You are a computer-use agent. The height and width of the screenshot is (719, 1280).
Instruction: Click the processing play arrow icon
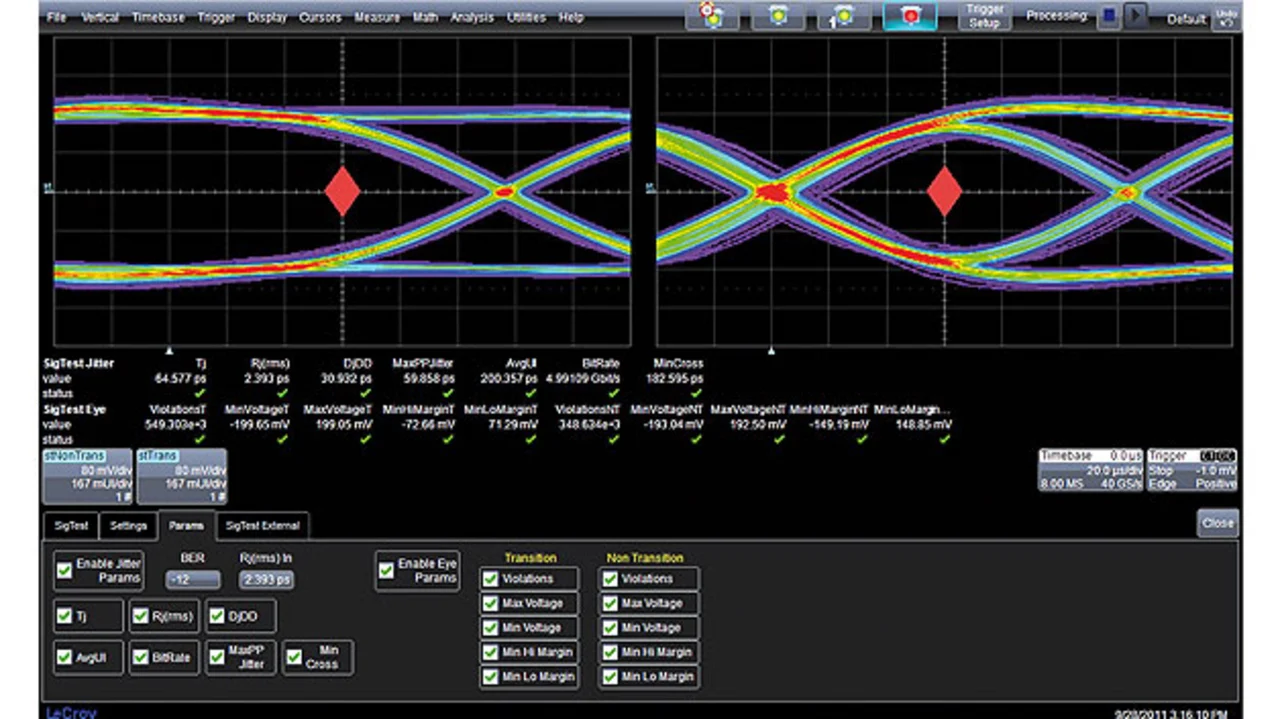pos(1134,16)
